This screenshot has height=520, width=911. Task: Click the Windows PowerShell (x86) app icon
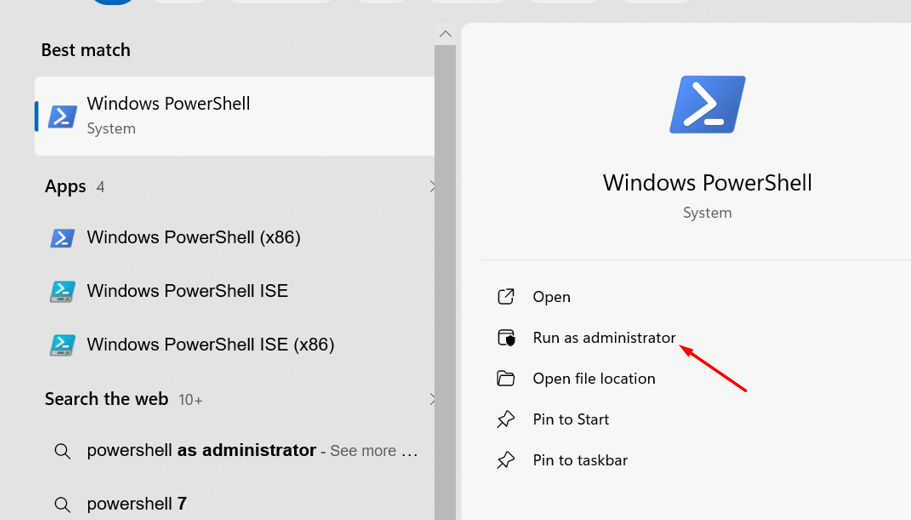pyautogui.click(x=62, y=238)
